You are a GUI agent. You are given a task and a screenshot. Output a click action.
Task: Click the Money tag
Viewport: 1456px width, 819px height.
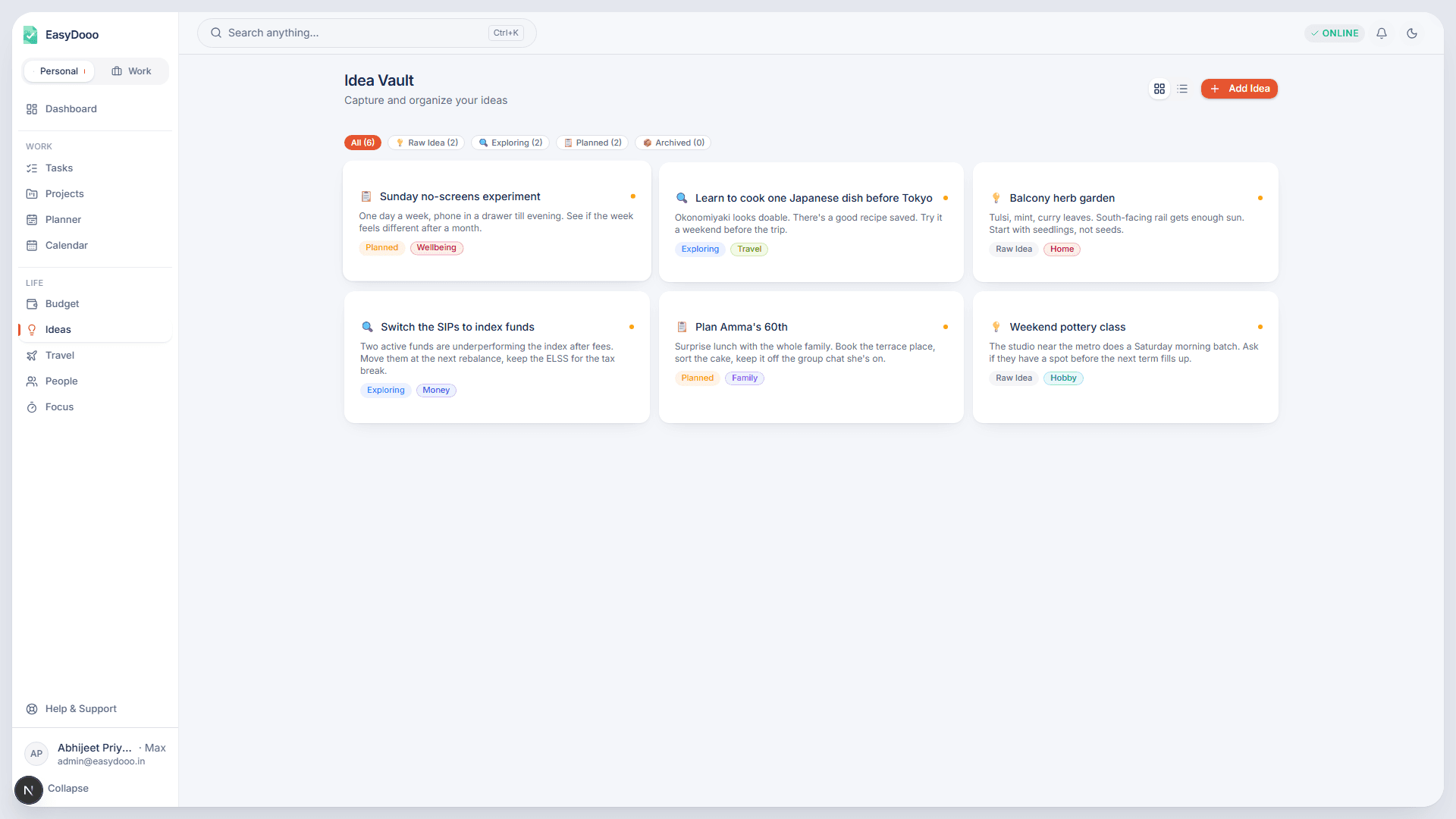pyautogui.click(x=436, y=391)
